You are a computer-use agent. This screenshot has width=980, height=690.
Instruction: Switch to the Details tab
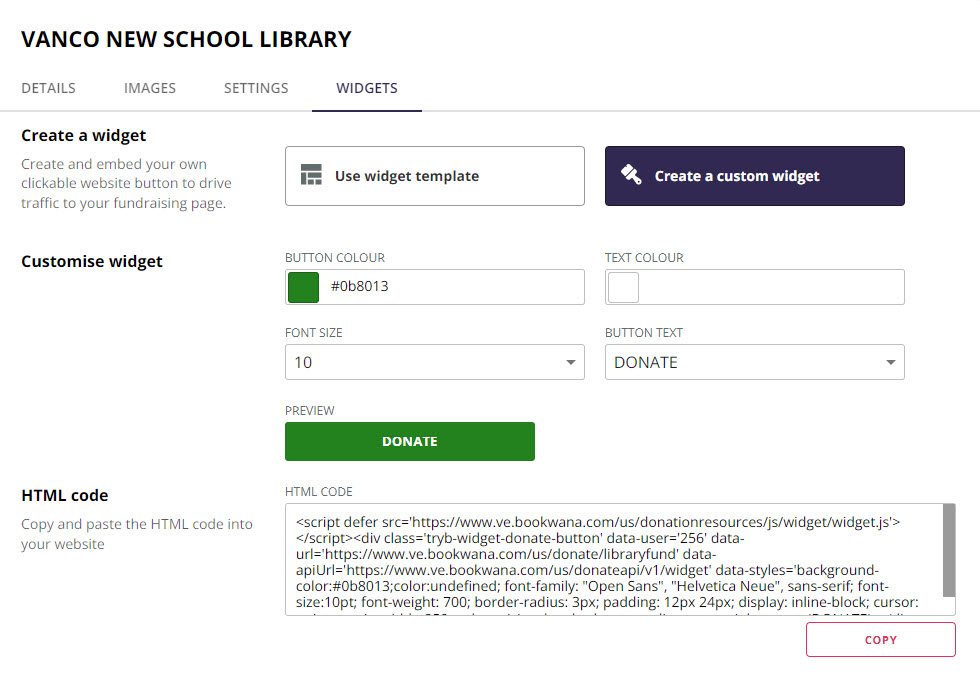[x=48, y=88]
